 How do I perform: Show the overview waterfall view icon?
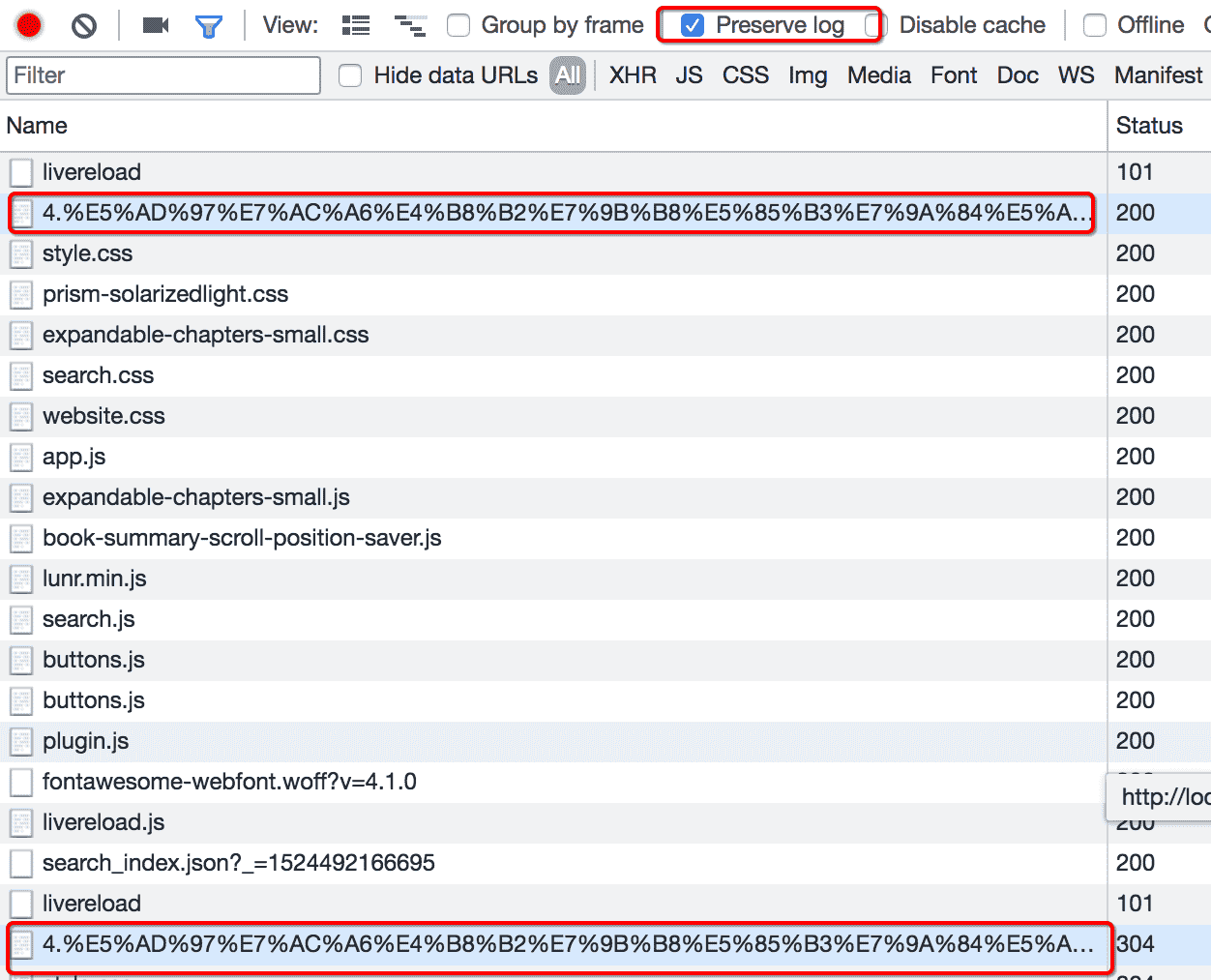coord(410,25)
